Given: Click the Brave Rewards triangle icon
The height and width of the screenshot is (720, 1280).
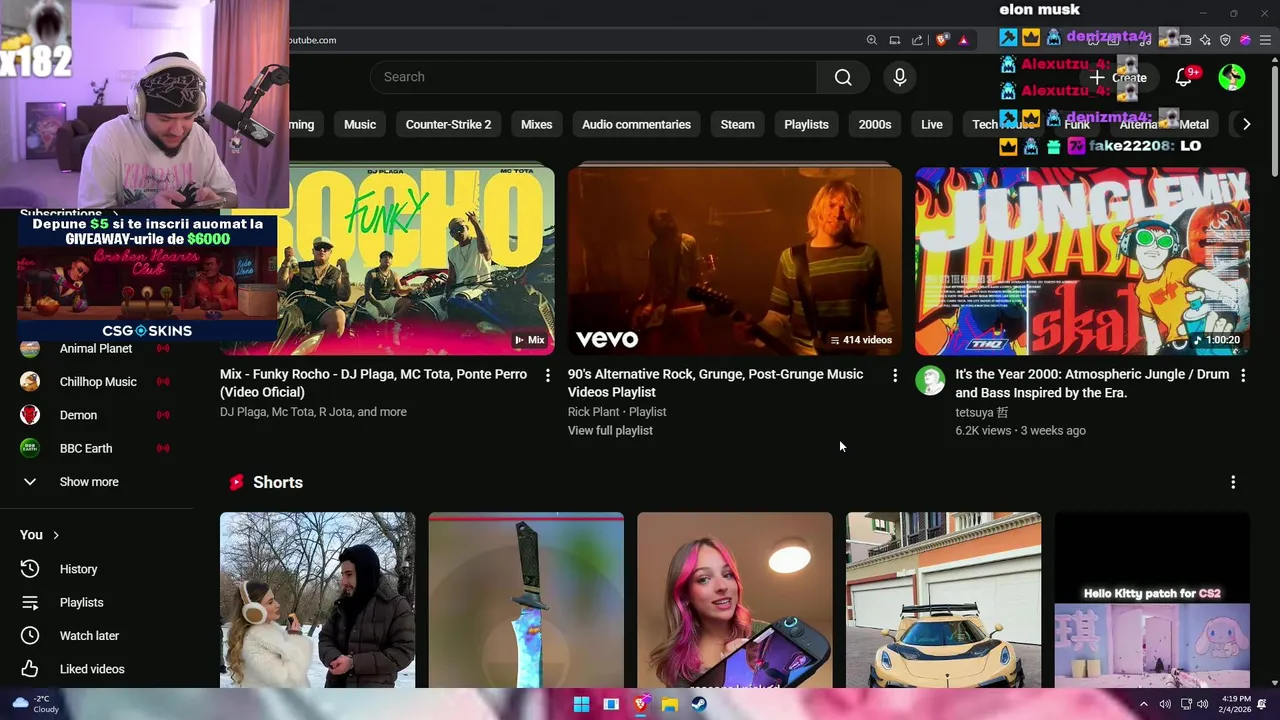Looking at the screenshot, I should 963,40.
